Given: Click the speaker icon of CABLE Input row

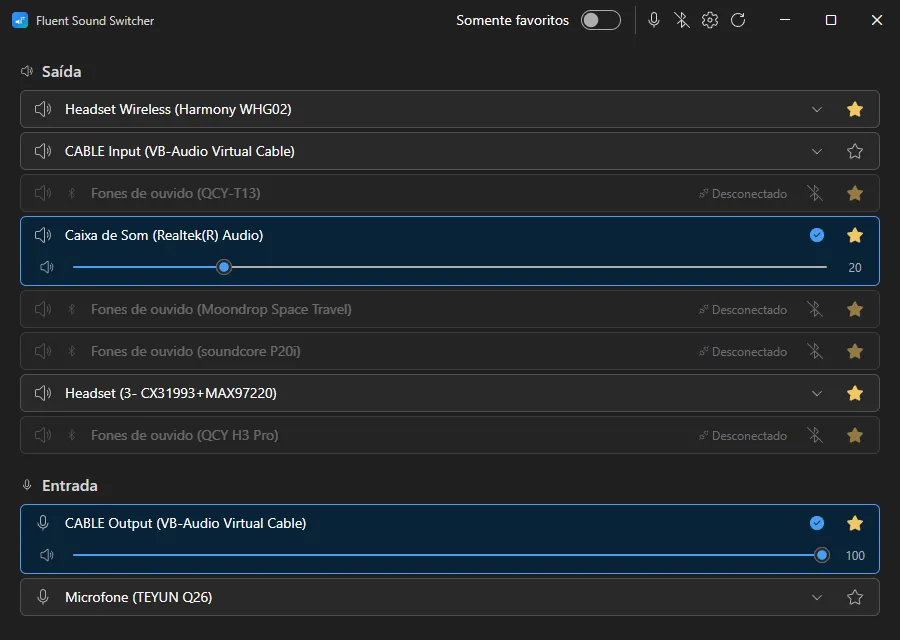Looking at the screenshot, I should point(43,151).
